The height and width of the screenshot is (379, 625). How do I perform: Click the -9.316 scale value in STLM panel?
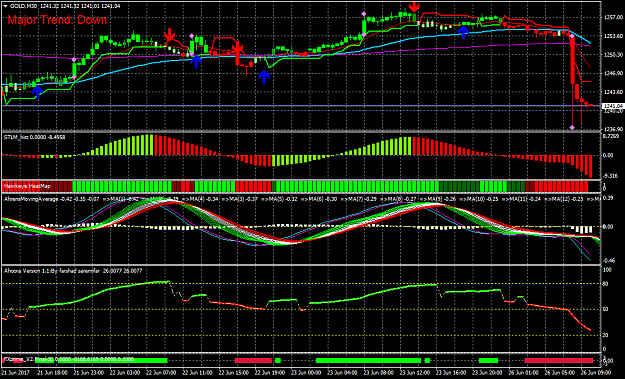[x=611, y=176]
